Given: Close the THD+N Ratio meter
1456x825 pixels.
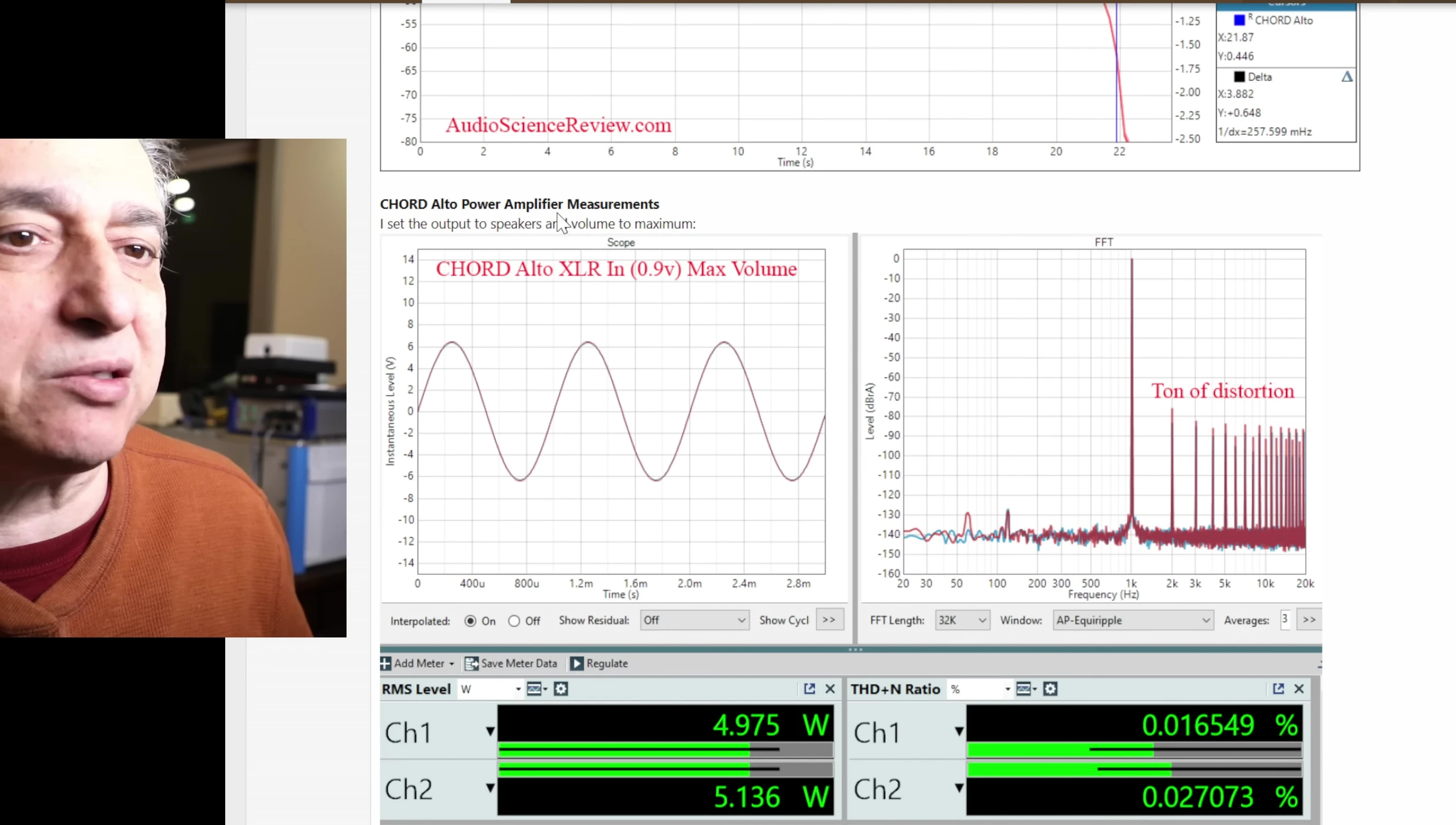Looking at the screenshot, I should point(1299,689).
